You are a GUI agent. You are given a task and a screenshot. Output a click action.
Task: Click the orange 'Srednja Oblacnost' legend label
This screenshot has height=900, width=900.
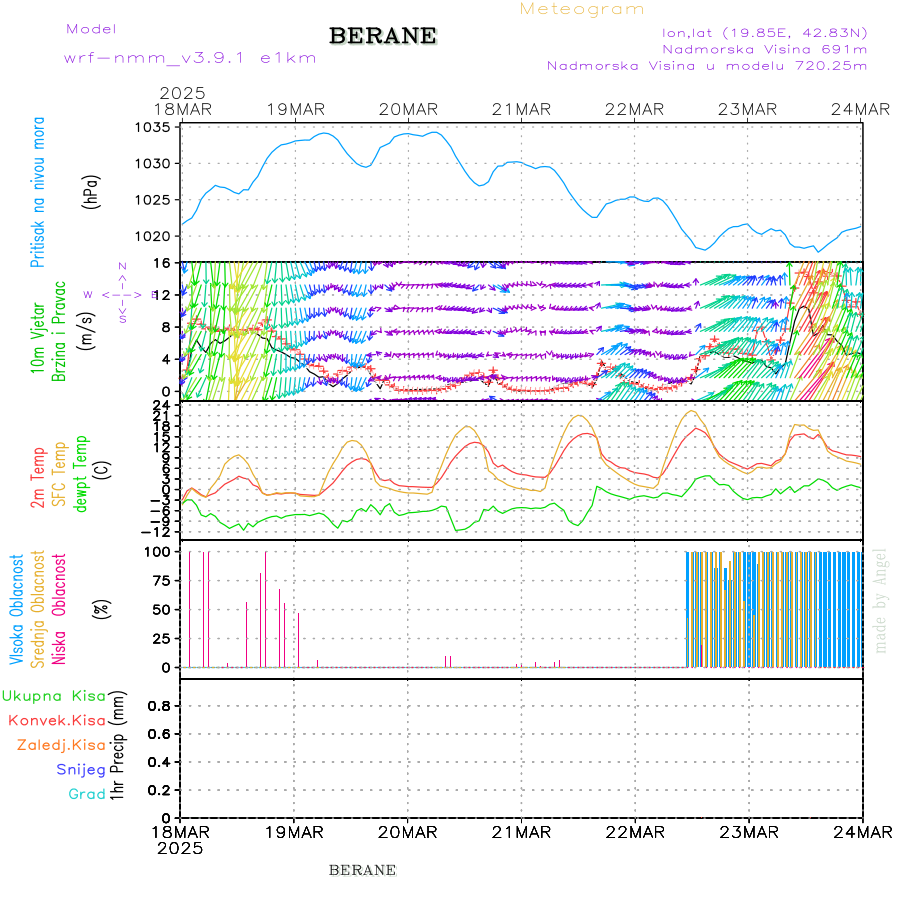tap(37, 610)
